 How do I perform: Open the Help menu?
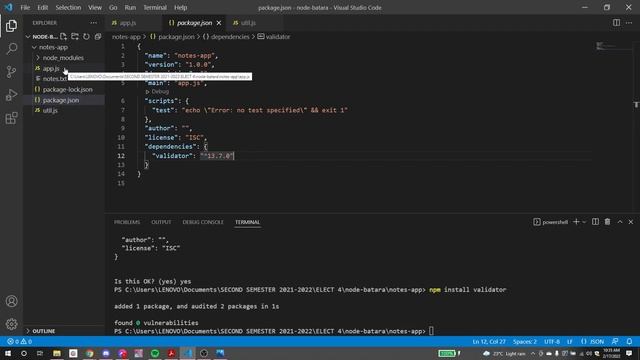tap(180, 7)
